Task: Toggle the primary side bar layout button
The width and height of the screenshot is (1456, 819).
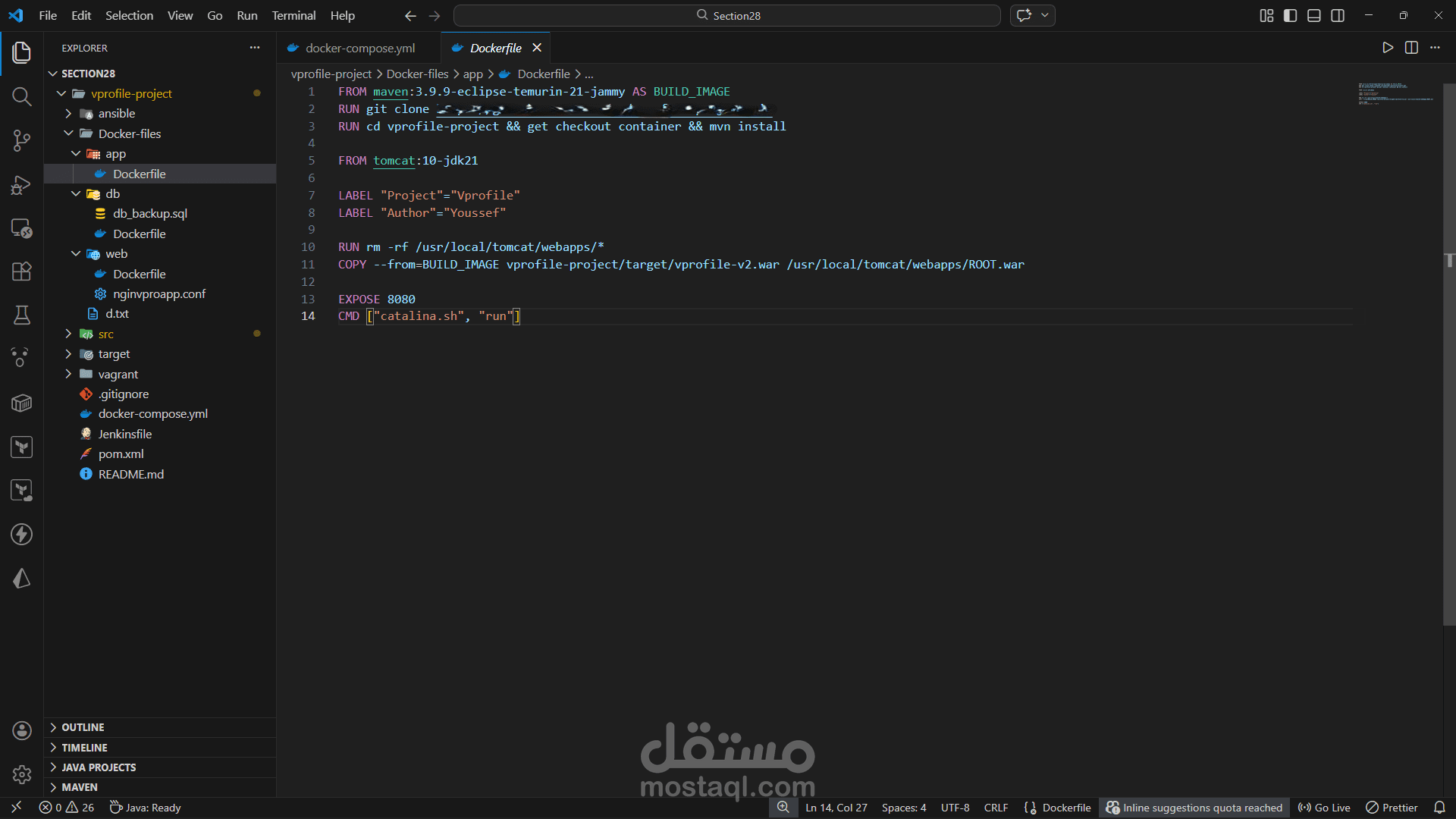Action: coord(1290,15)
